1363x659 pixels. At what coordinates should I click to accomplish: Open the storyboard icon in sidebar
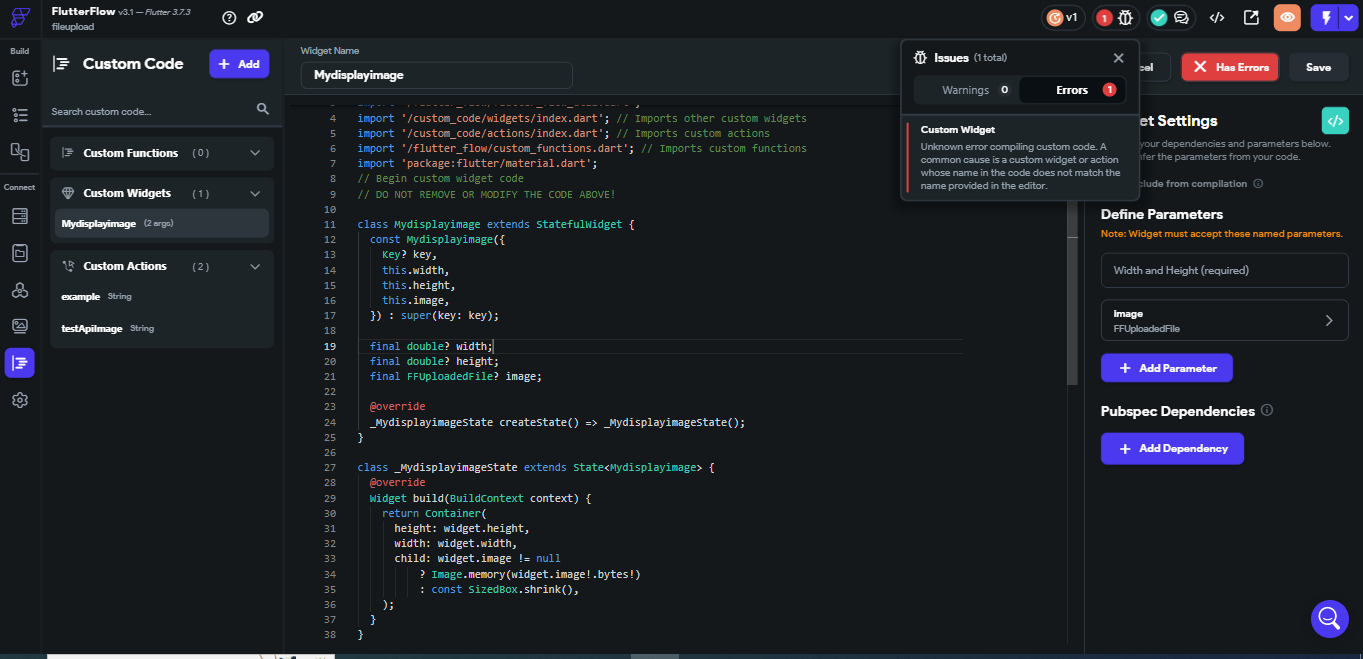point(20,151)
